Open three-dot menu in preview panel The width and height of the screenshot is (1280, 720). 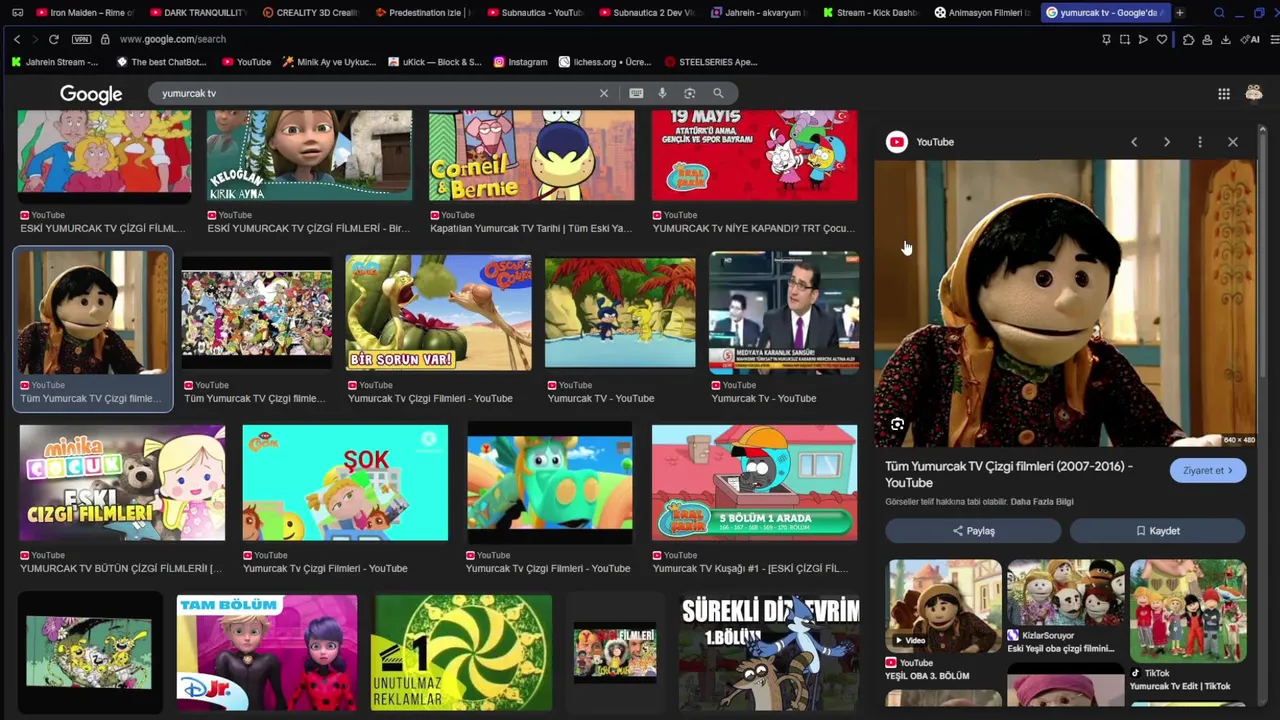coord(1200,142)
